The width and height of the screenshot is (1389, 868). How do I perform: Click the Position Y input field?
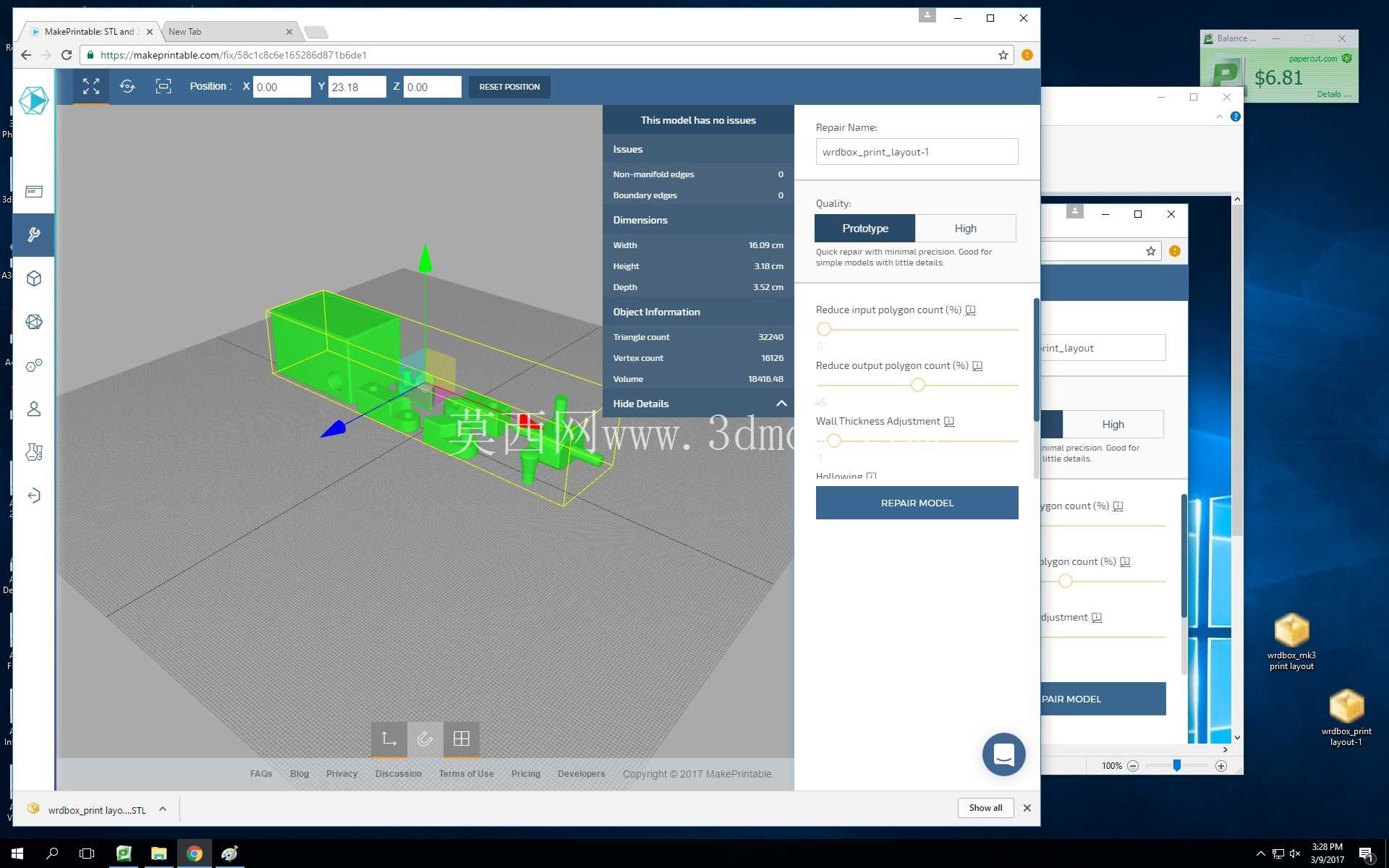[357, 87]
